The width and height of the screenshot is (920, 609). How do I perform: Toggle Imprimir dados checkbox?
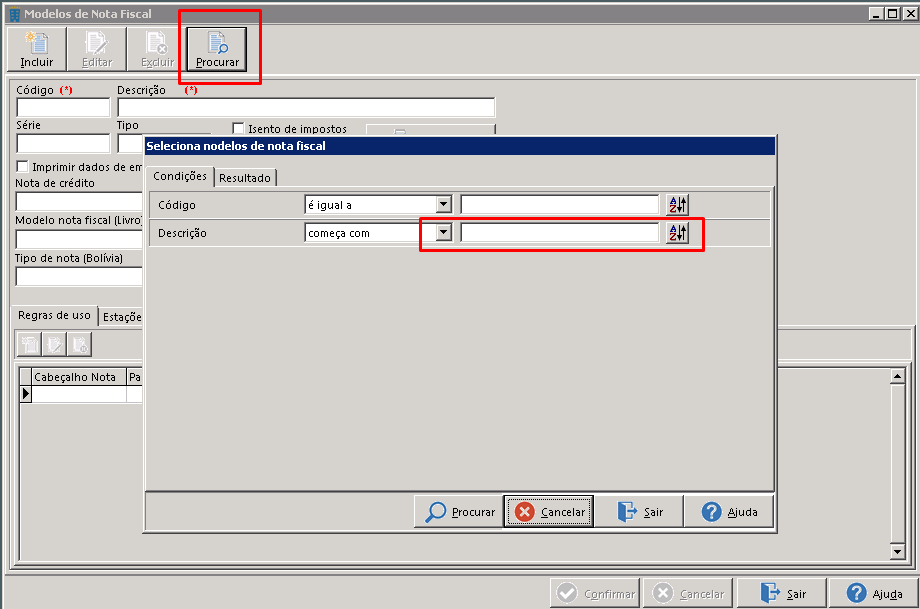pos(22,167)
